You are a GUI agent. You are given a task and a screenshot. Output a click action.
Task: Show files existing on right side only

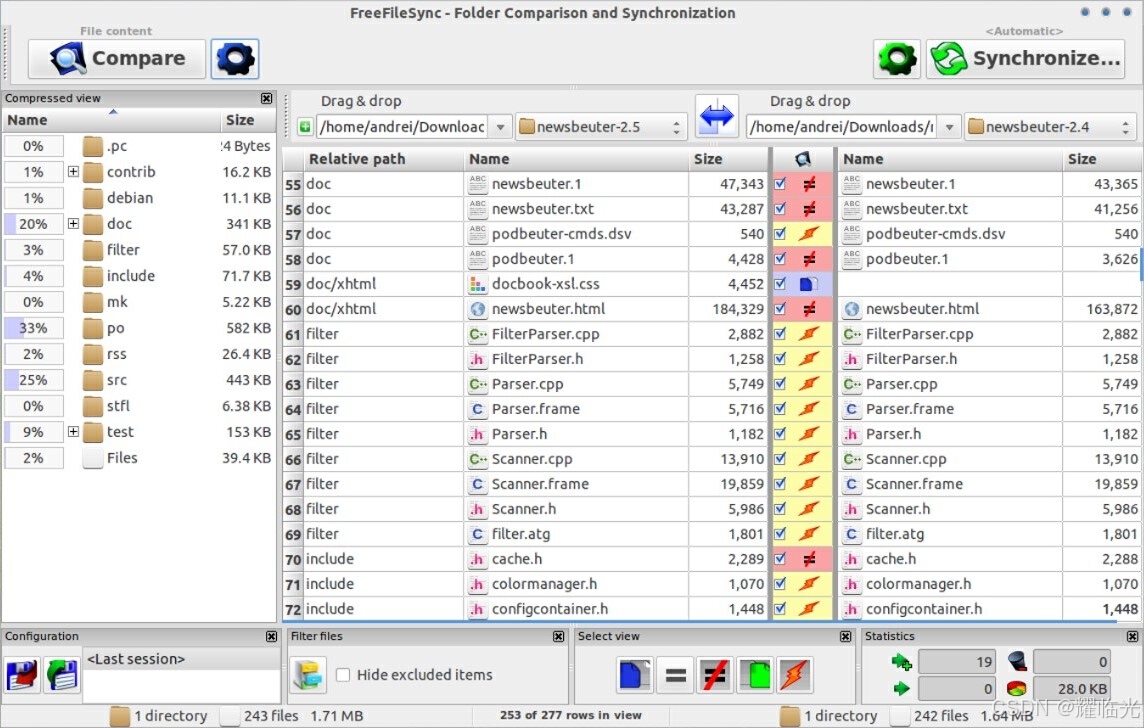[754, 675]
